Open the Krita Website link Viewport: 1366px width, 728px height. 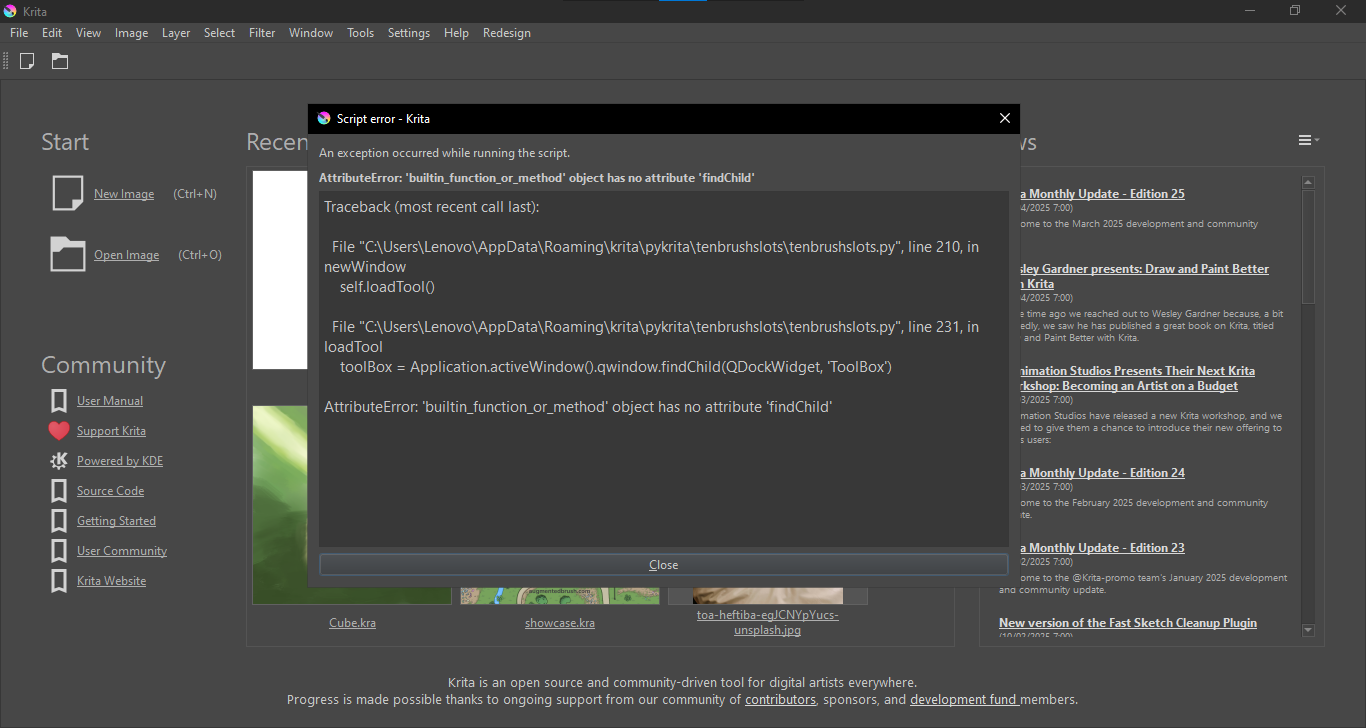111,581
